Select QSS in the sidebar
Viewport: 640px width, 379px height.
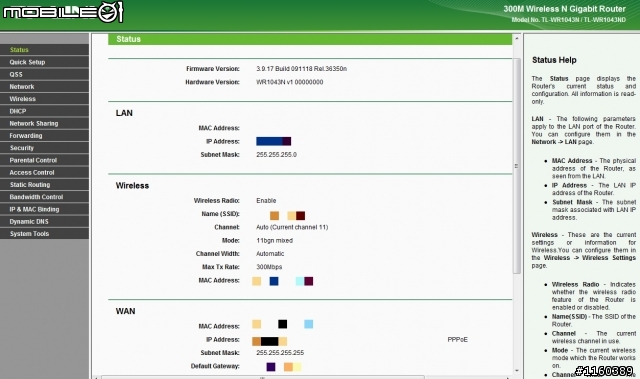[x=44, y=74]
